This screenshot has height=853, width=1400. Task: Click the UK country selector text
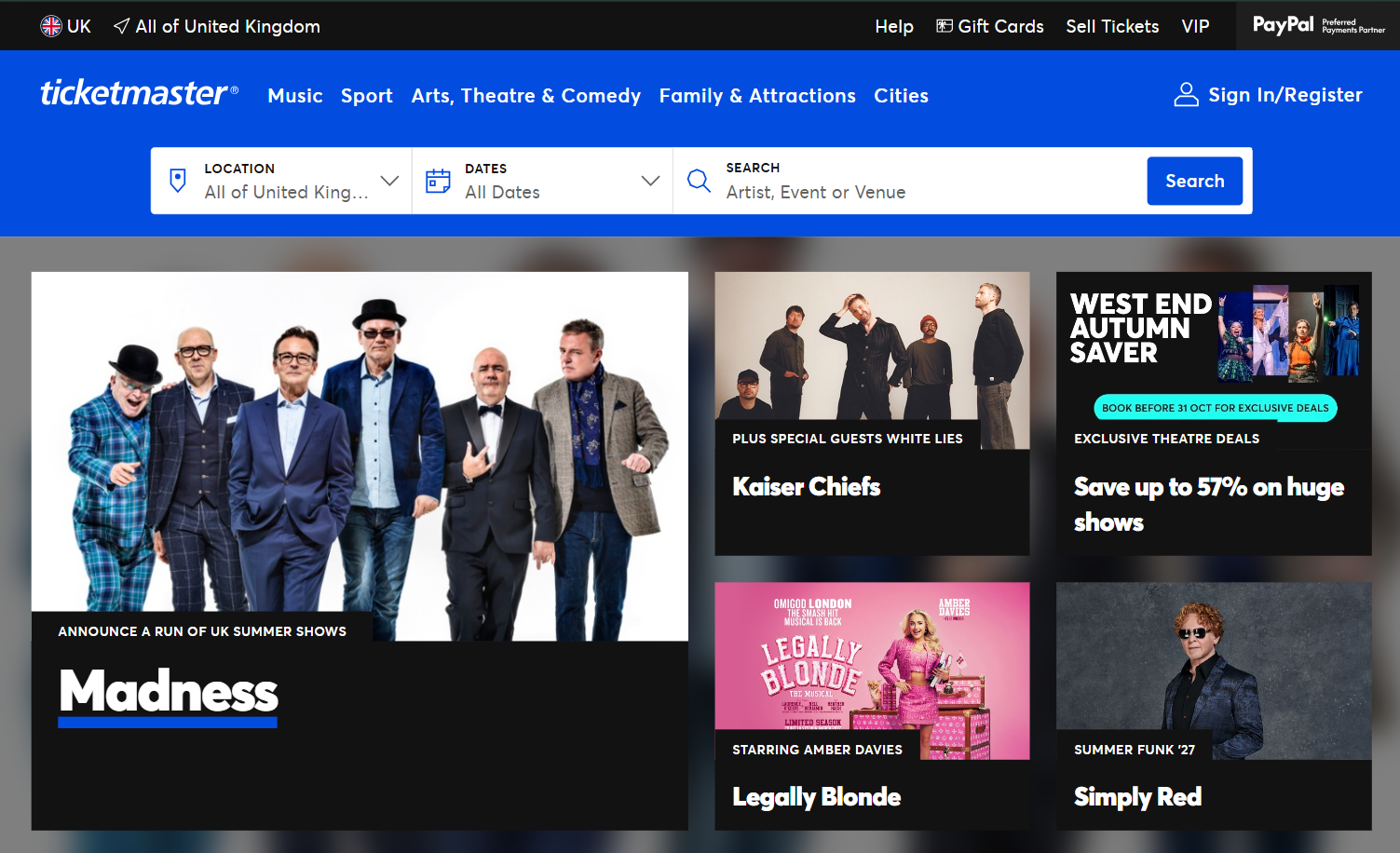pos(79,26)
